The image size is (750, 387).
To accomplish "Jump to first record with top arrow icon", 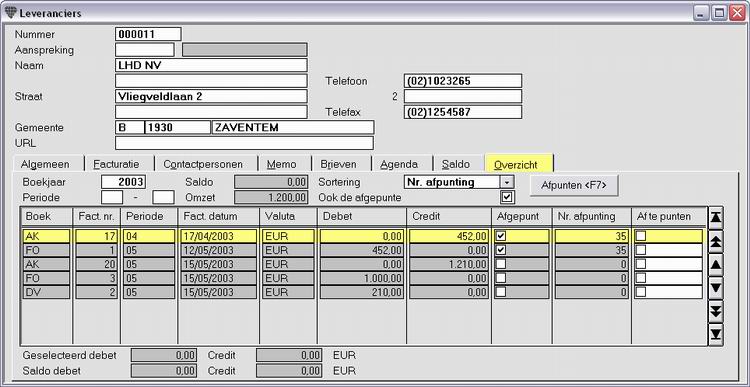I will click(716, 218).
